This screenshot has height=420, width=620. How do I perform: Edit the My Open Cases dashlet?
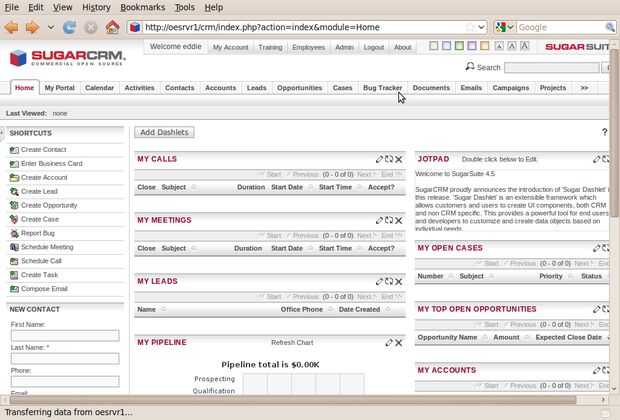(x=596, y=248)
